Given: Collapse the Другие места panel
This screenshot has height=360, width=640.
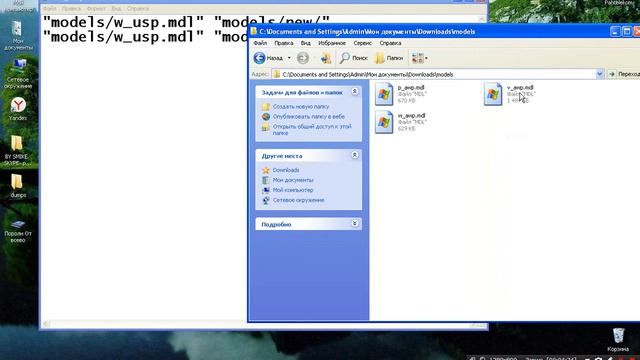Looking at the screenshot, I should click(355, 155).
